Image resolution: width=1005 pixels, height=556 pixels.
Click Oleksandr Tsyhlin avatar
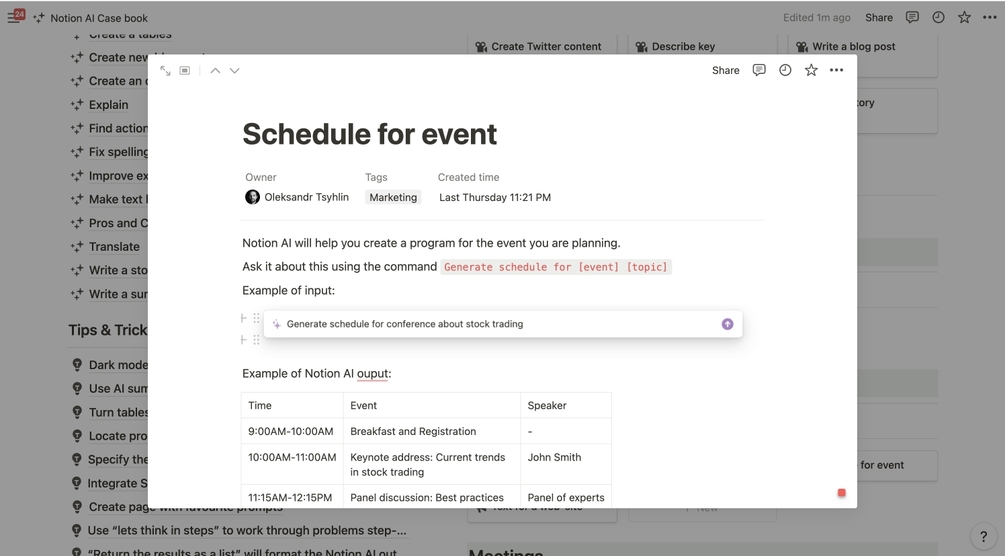(x=253, y=197)
